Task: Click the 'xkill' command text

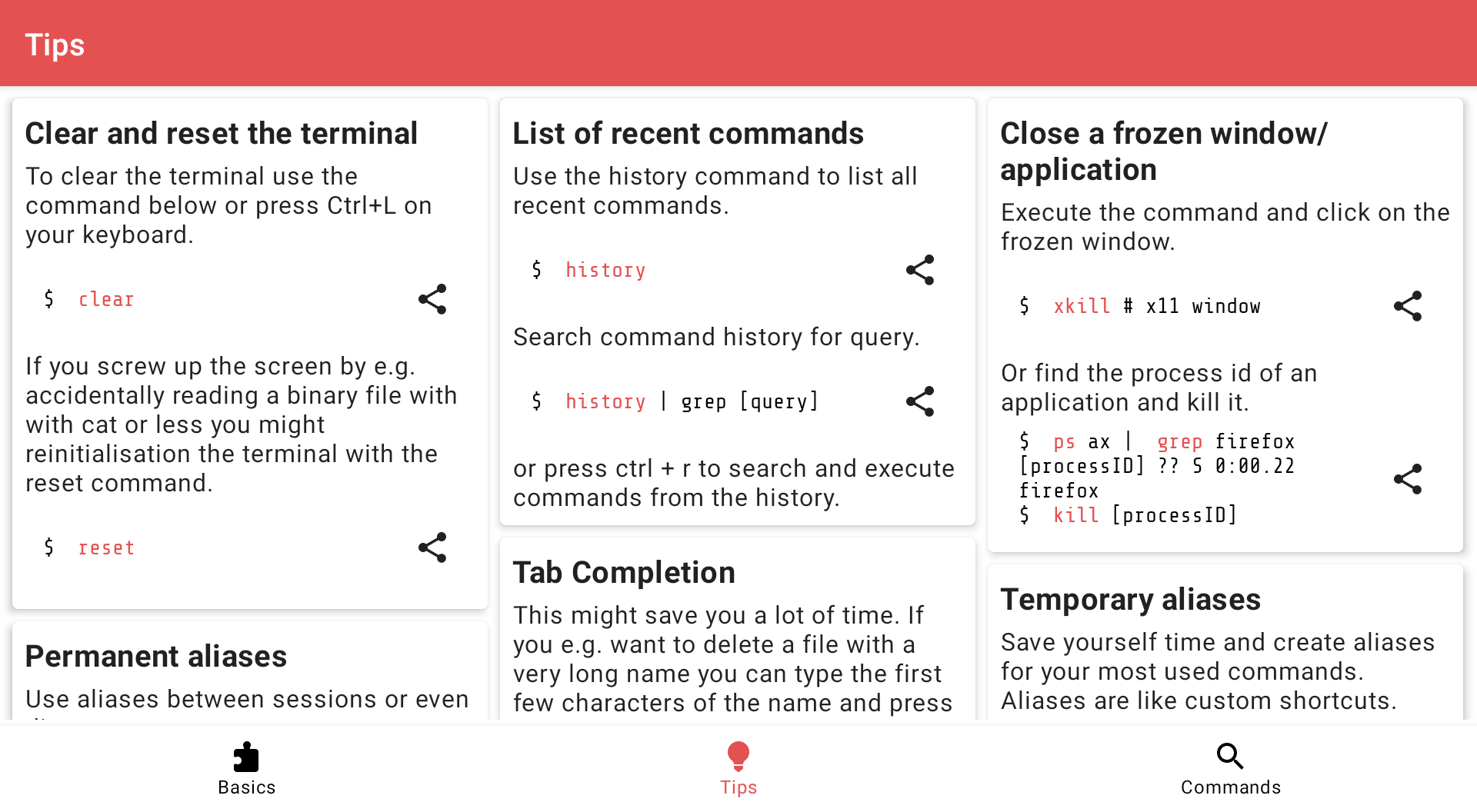Action: pos(1082,307)
